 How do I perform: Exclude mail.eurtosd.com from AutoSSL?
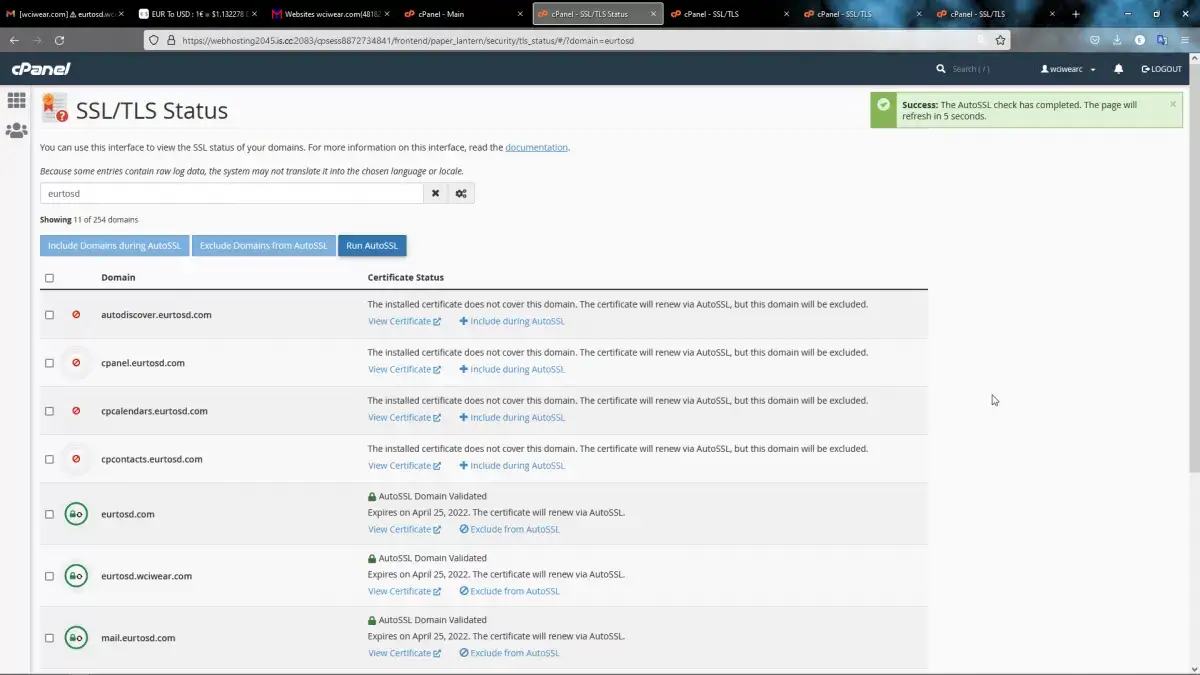pos(509,653)
